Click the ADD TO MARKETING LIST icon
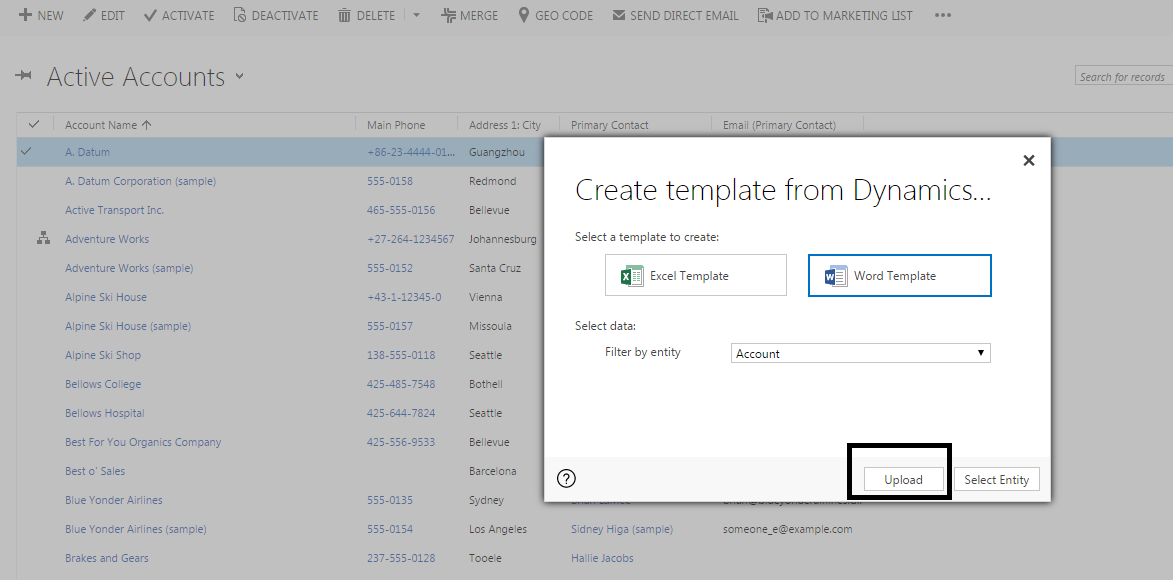The height and width of the screenshot is (580, 1173). coord(765,15)
